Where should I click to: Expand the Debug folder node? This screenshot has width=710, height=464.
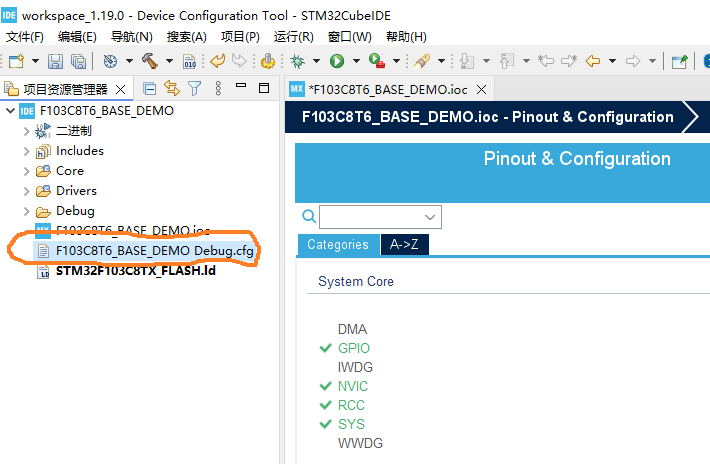[27, 211]
